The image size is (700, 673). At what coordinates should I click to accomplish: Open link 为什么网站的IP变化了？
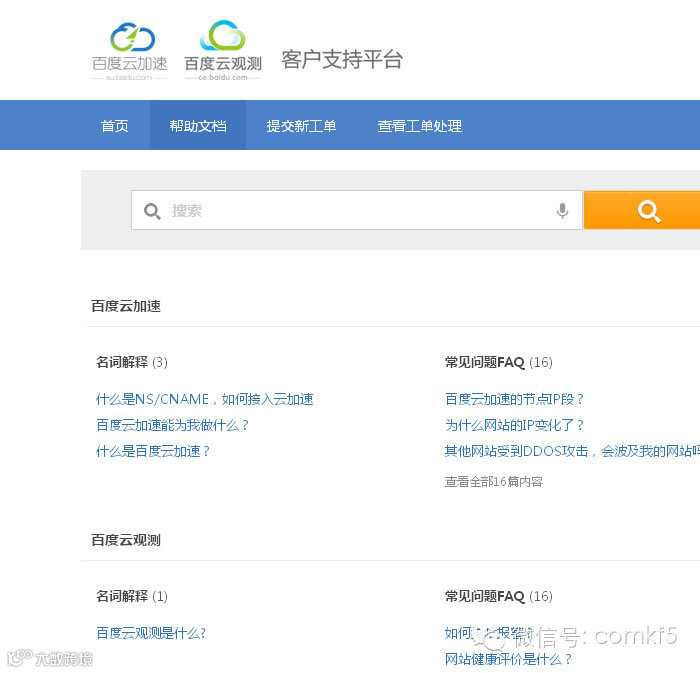pyautogui.click(x=514, y=425)
